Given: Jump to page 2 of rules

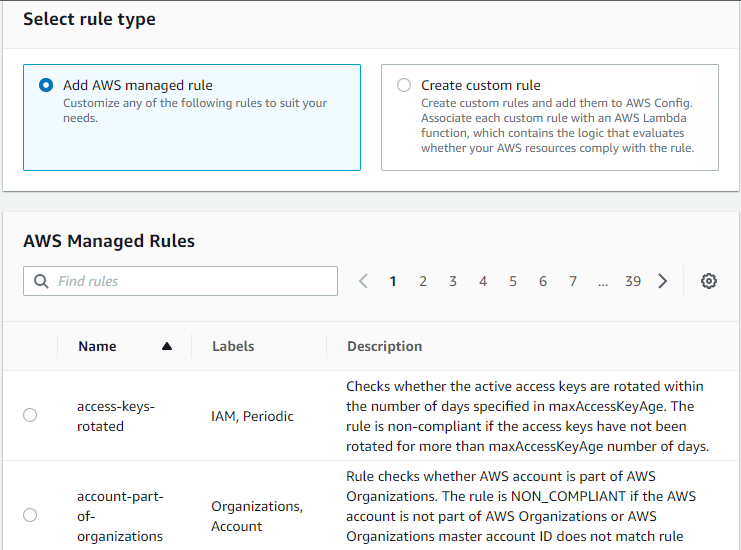Looking at the screenshot, I should [423, 281].
